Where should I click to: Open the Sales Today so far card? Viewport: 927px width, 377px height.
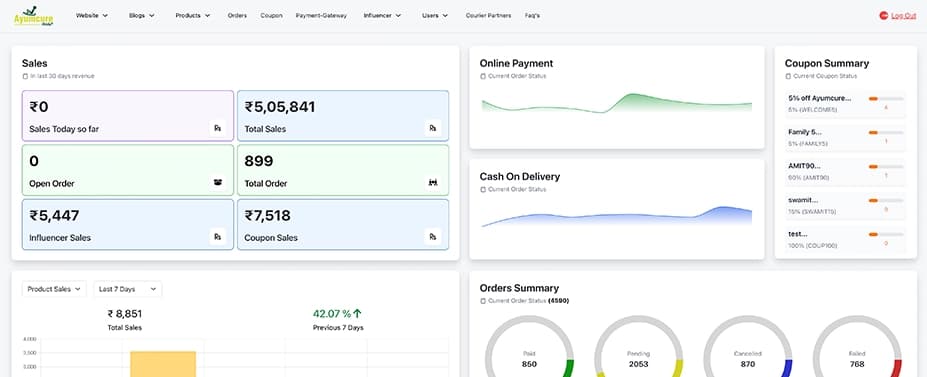pyautogui.click(x=128, y=116)
